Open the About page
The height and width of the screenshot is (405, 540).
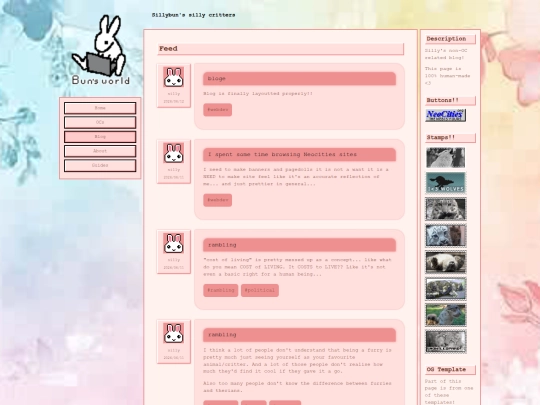coord(100,151)
